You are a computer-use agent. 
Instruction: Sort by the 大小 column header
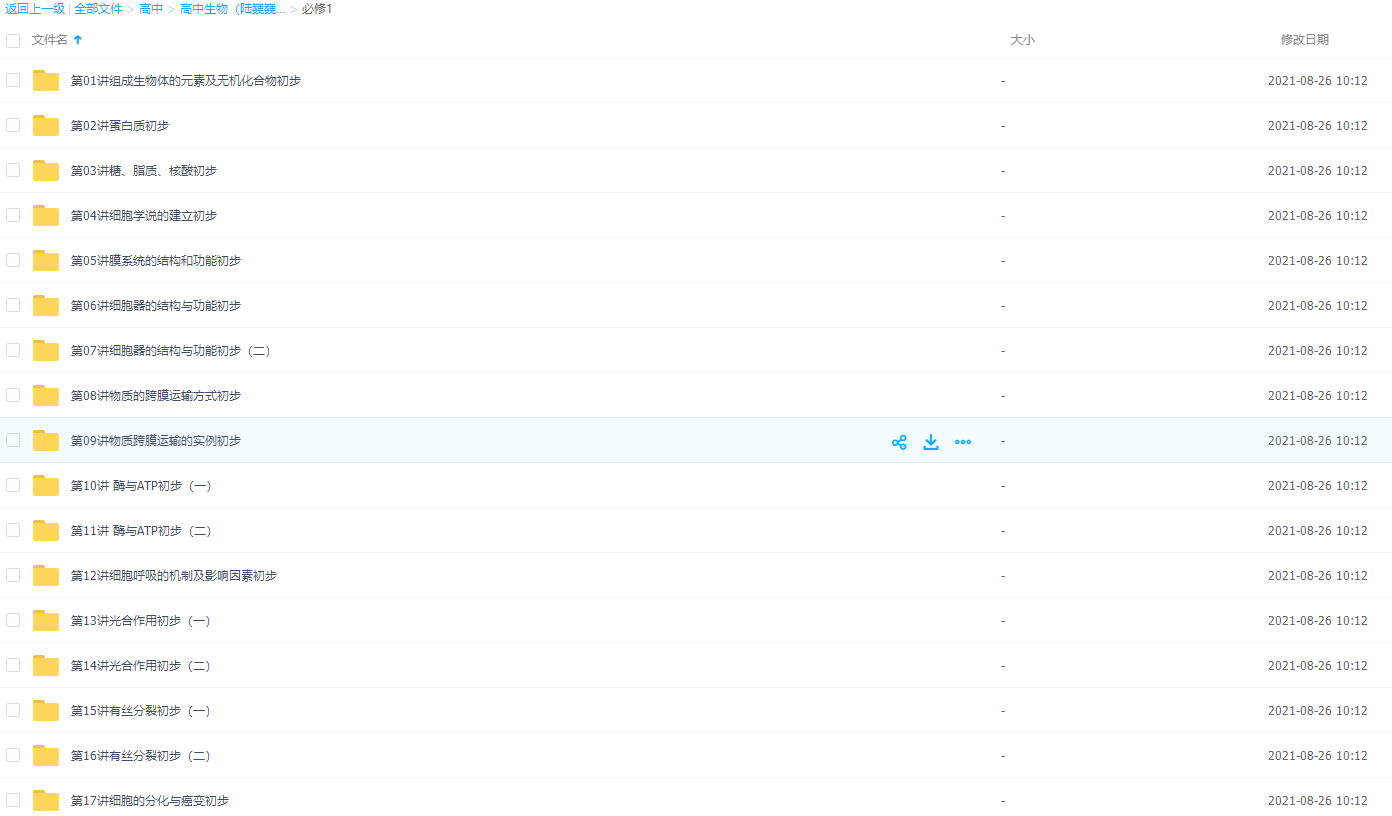1022,40
